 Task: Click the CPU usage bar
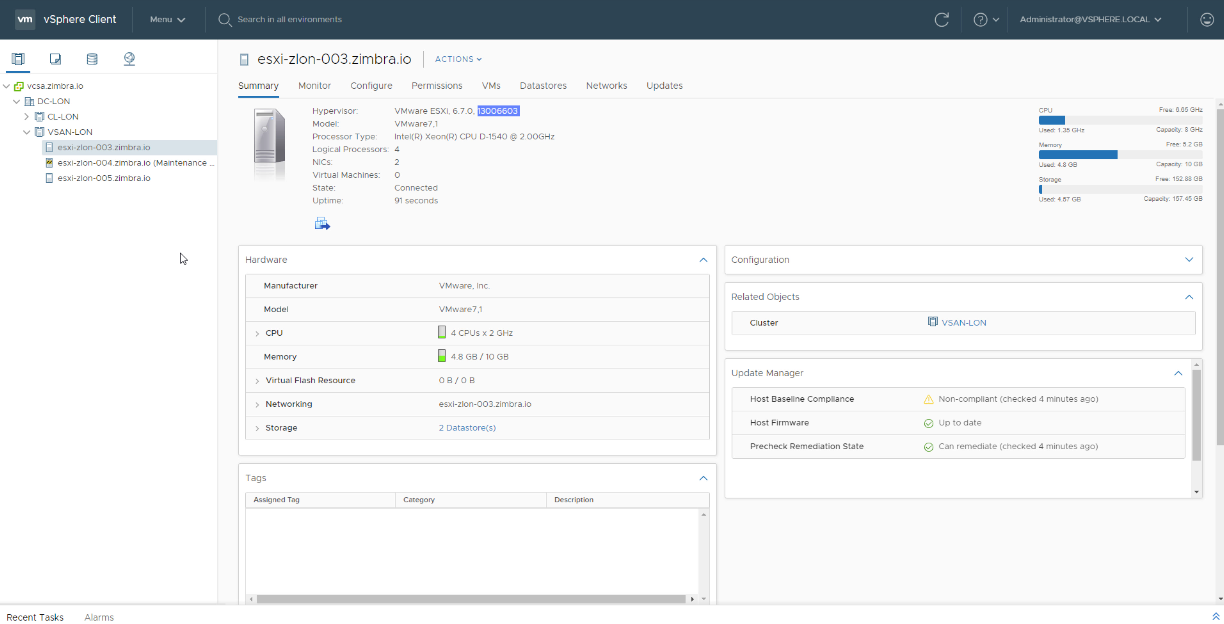(1119, 120)
